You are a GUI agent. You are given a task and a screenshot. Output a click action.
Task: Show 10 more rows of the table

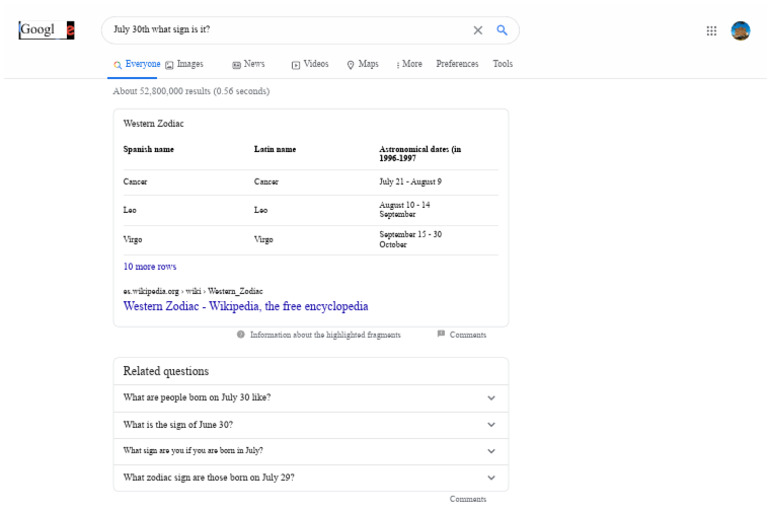(x=150, y=267)
